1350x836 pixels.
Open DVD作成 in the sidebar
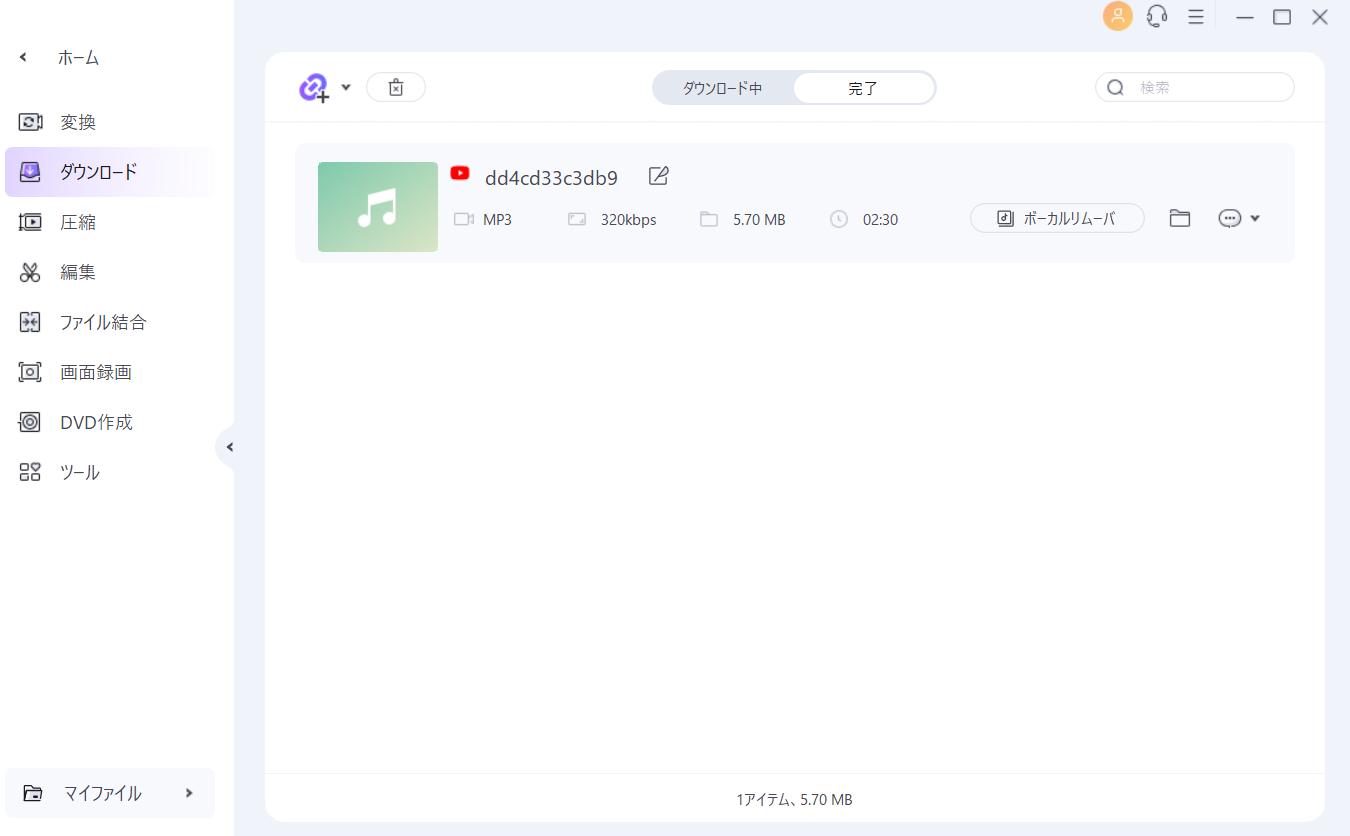click(109, 422)
